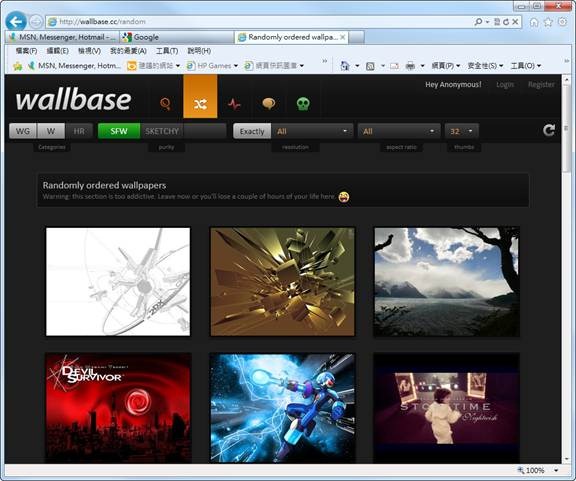Toggle the HR category filter
576x481 pixels.
(79, 131)
